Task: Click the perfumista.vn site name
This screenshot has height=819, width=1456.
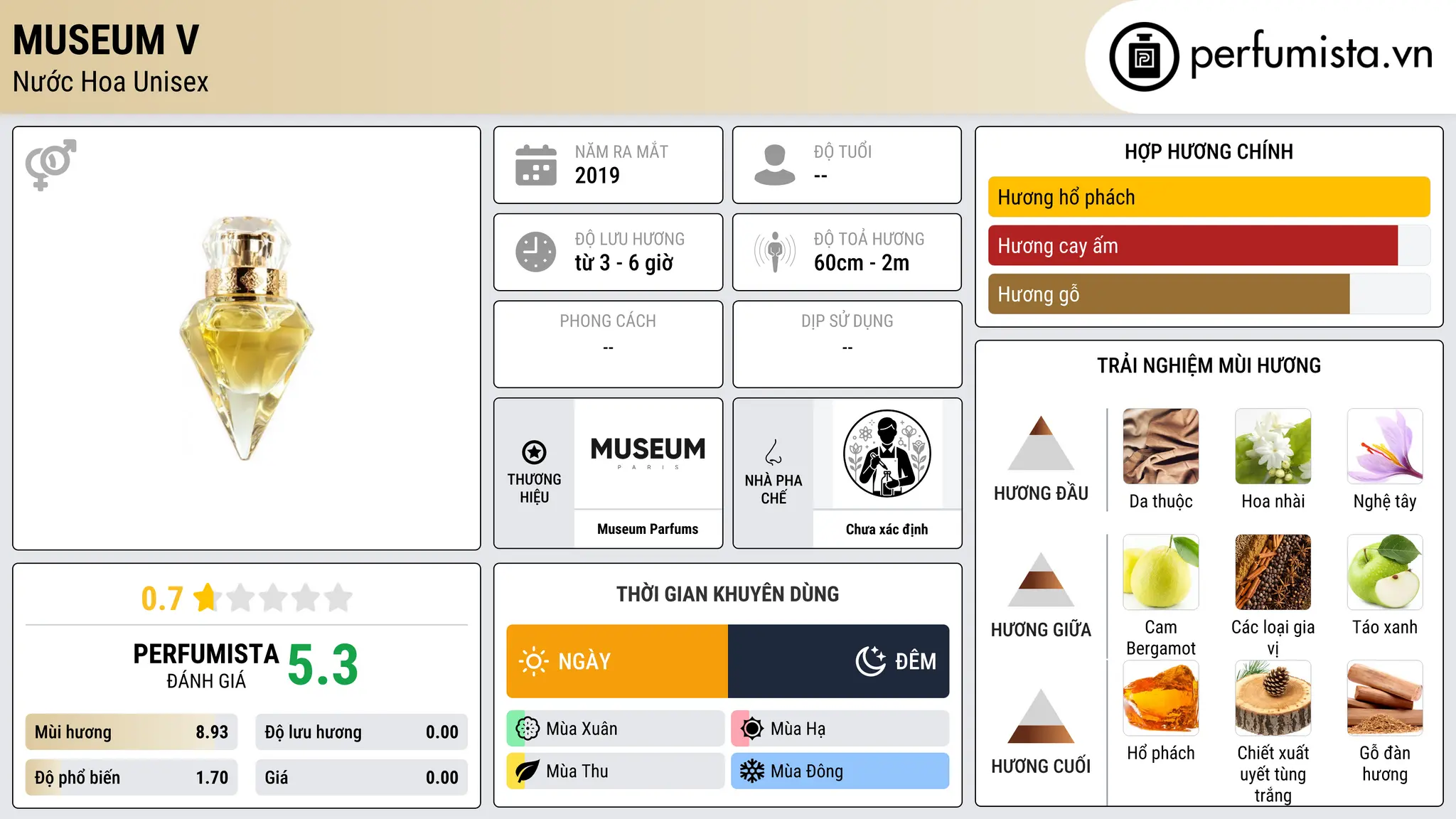Action: tap(1312, 54)
